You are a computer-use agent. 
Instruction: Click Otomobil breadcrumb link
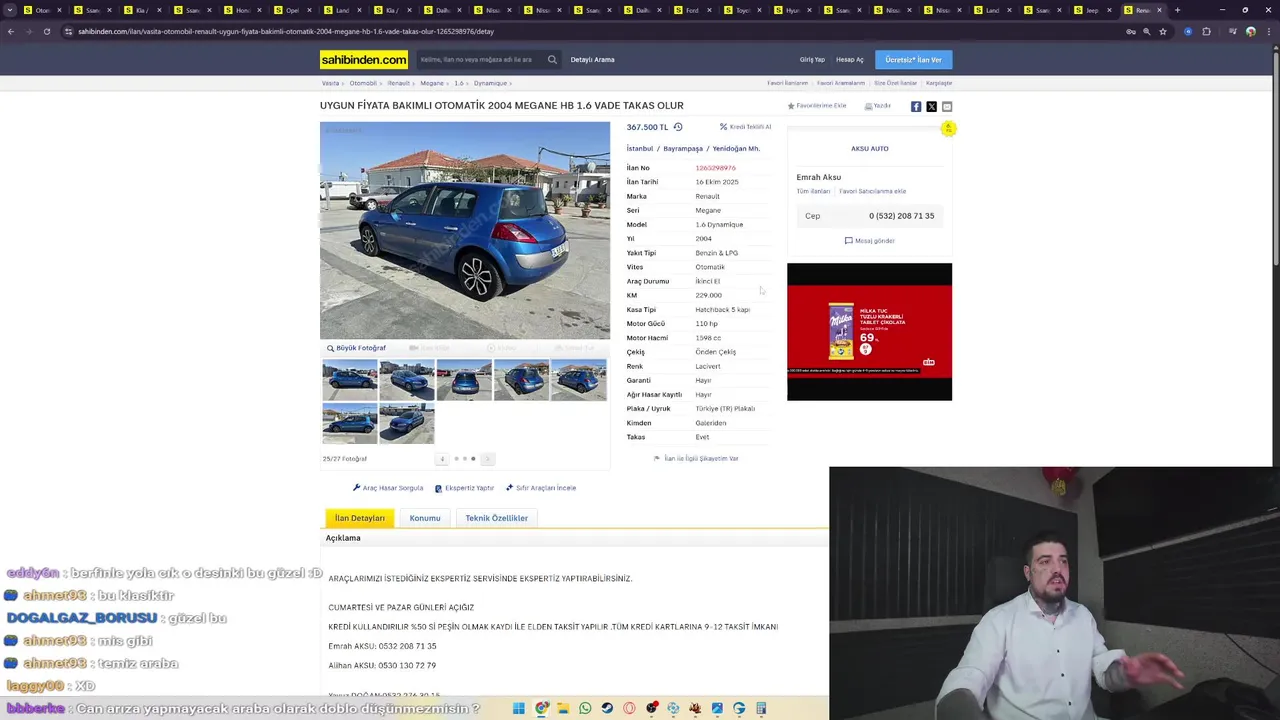click(x=363, y=83)
